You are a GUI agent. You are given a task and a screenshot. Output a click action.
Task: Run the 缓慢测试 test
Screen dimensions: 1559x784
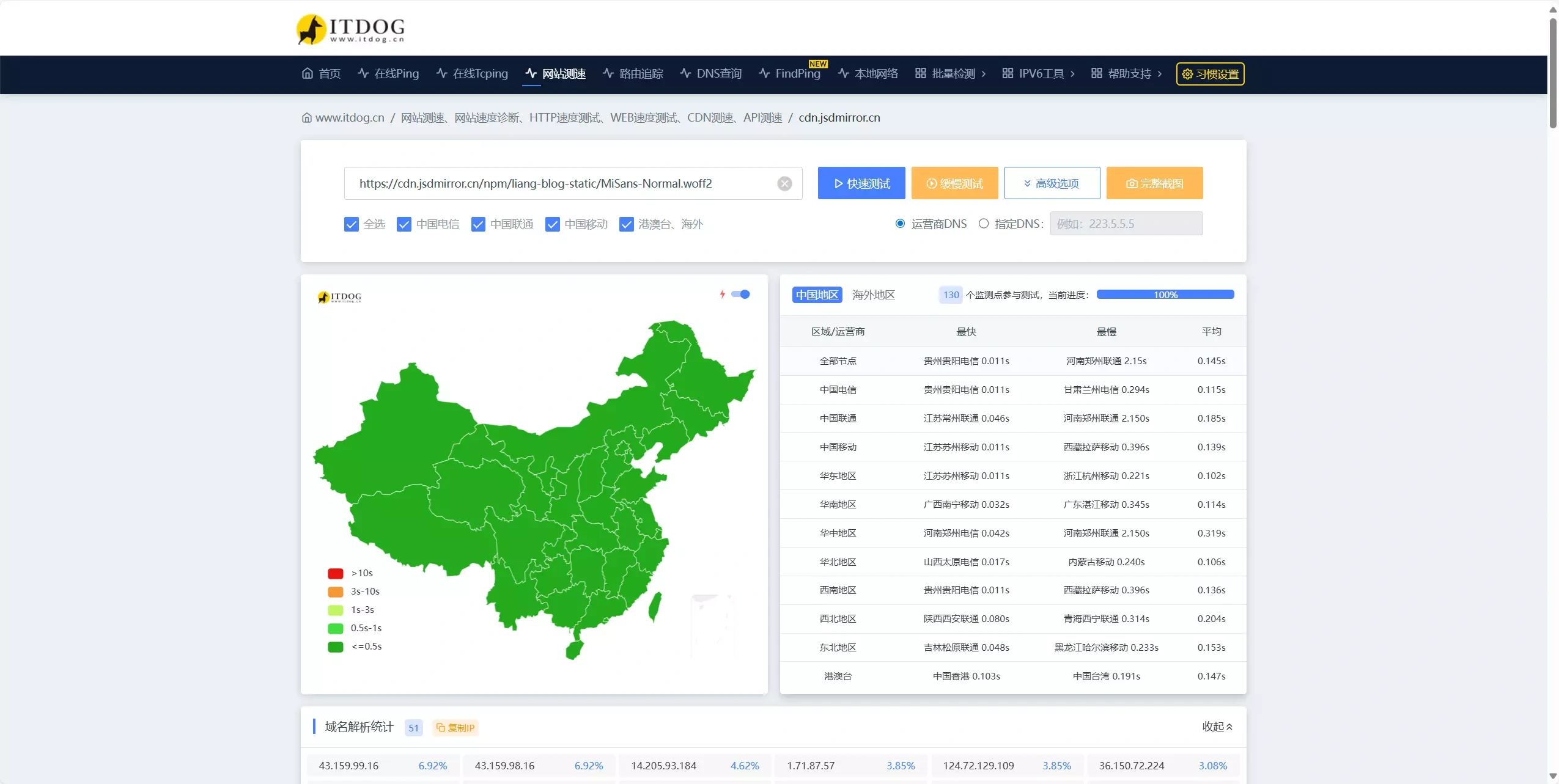[954, 183]
